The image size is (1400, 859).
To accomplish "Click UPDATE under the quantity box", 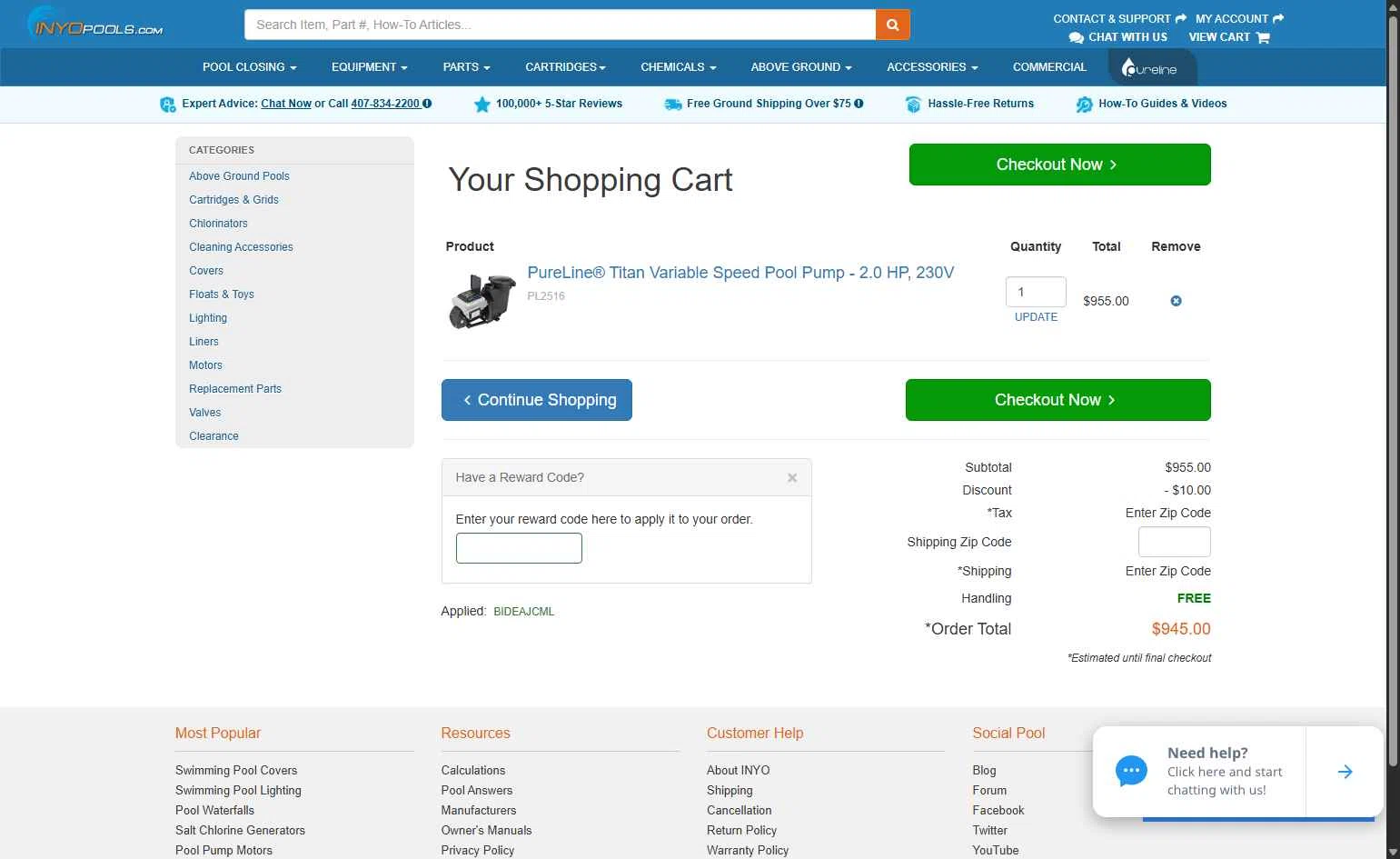I will [1036, 317].
